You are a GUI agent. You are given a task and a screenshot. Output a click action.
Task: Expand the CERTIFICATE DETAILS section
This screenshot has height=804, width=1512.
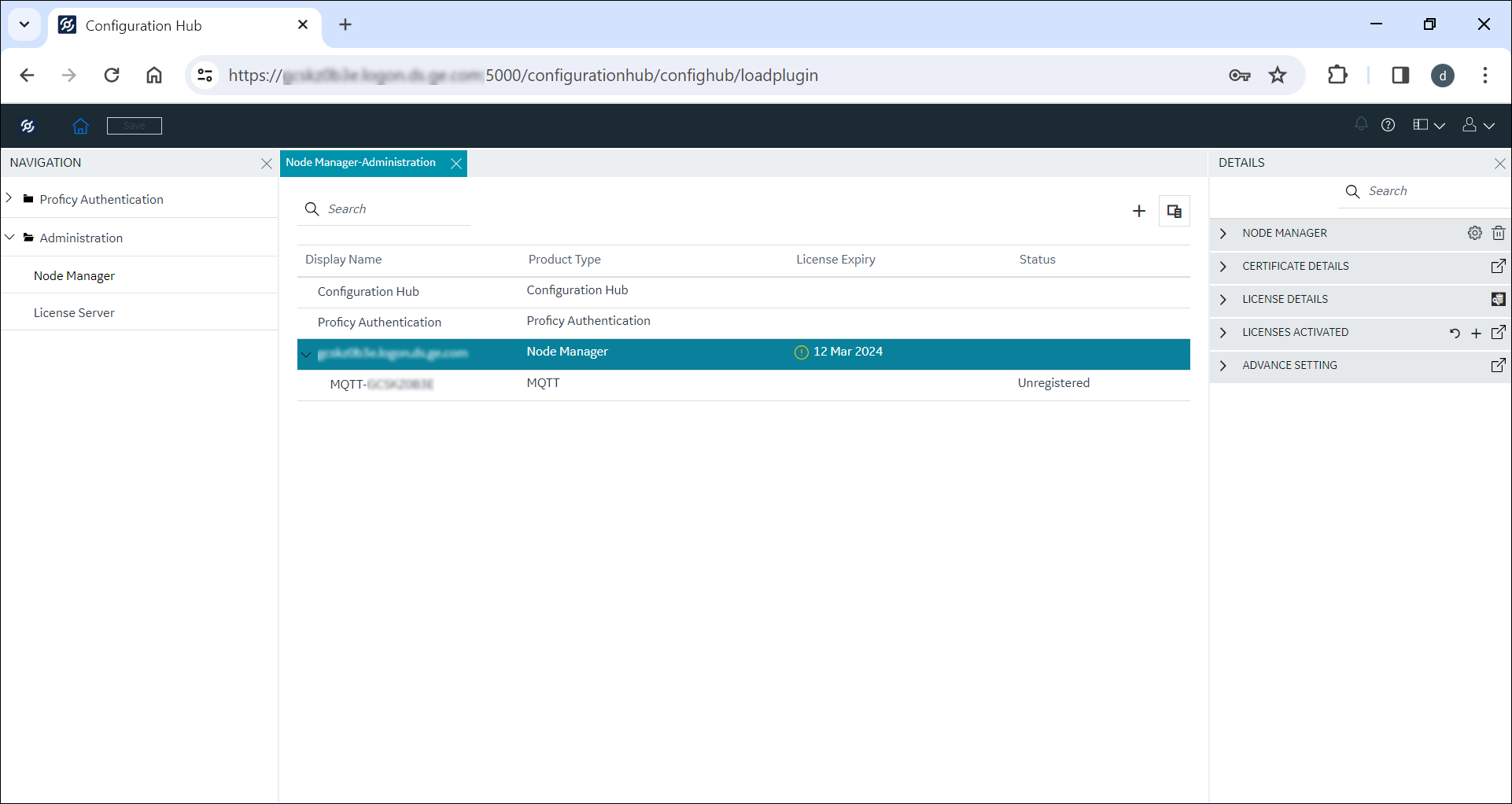[x=1223, y=266]
